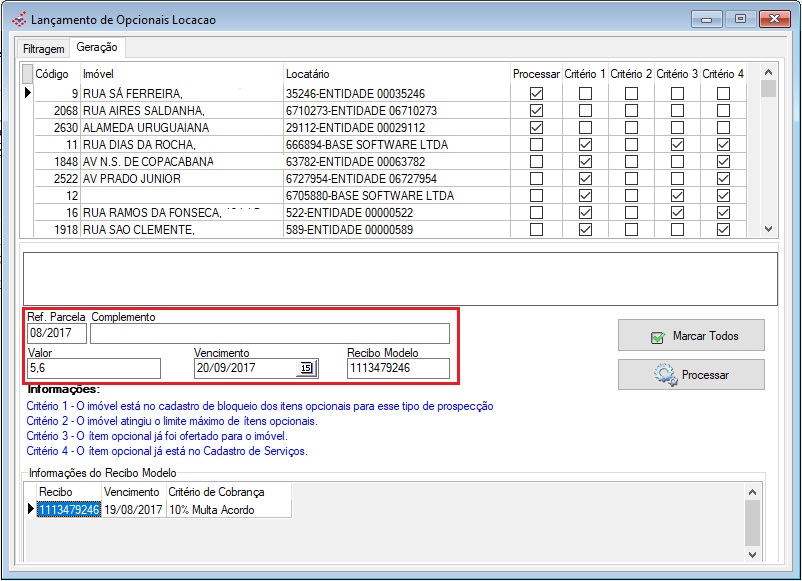Click the application icon in title bar
The width and height of the screenshot is (802, 581).
18,20
